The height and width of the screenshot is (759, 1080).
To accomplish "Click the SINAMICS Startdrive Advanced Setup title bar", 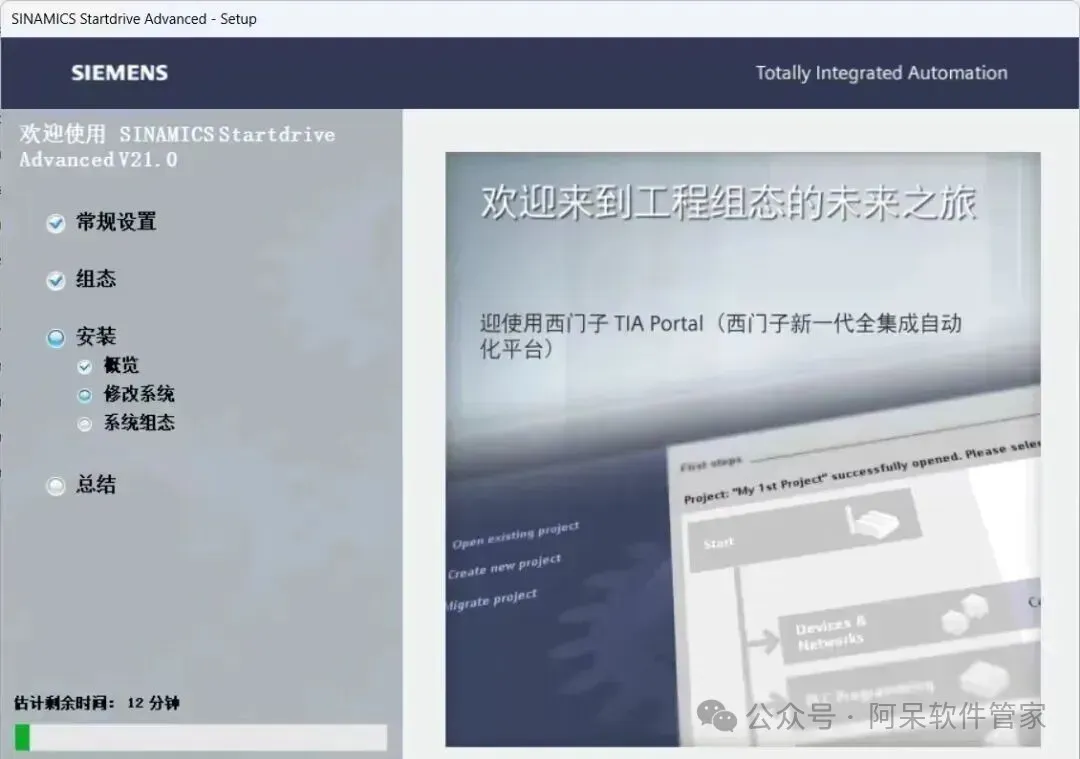I will tap(540, 19).
